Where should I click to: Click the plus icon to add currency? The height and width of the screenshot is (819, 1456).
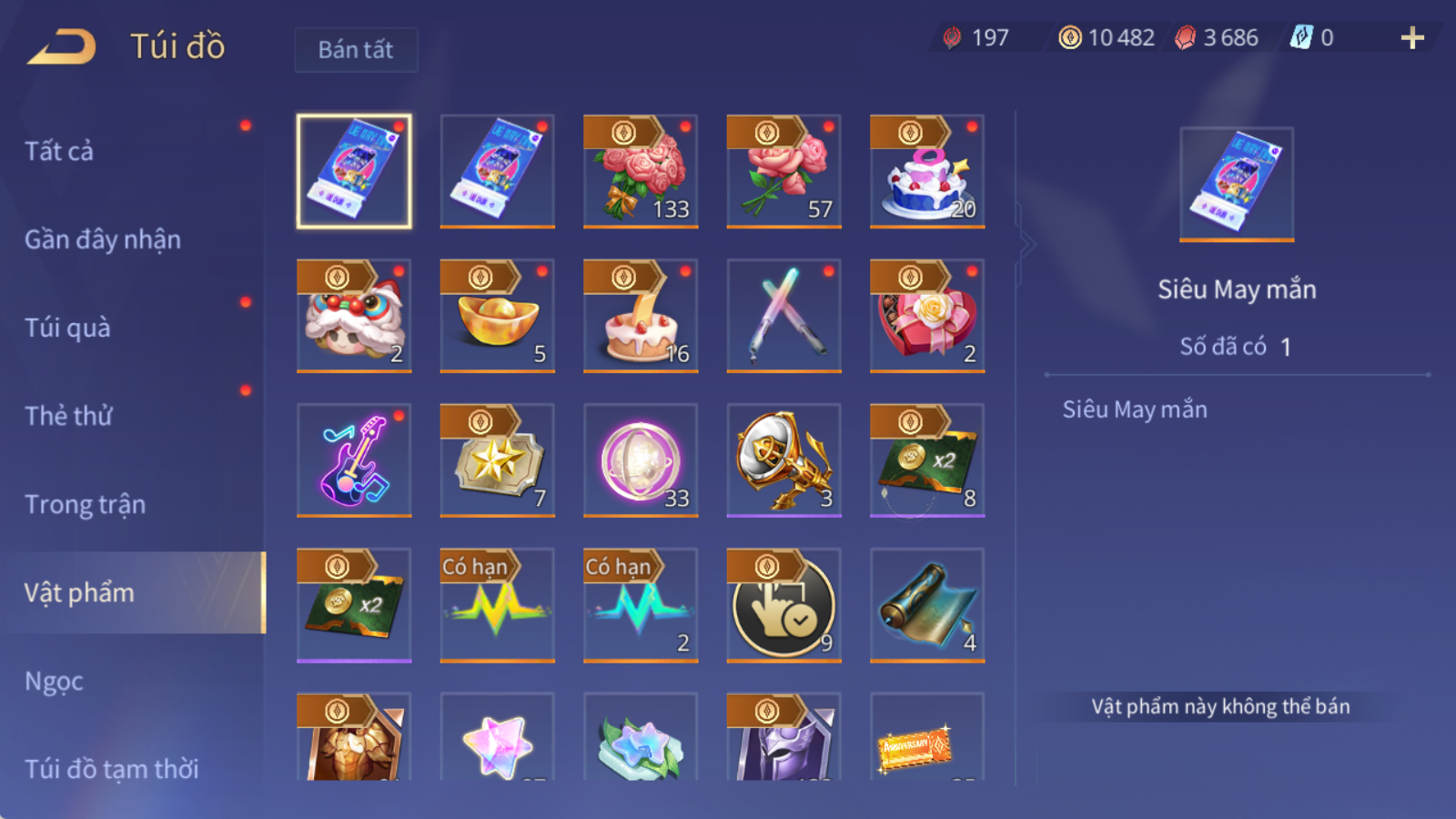(1412, 37)
